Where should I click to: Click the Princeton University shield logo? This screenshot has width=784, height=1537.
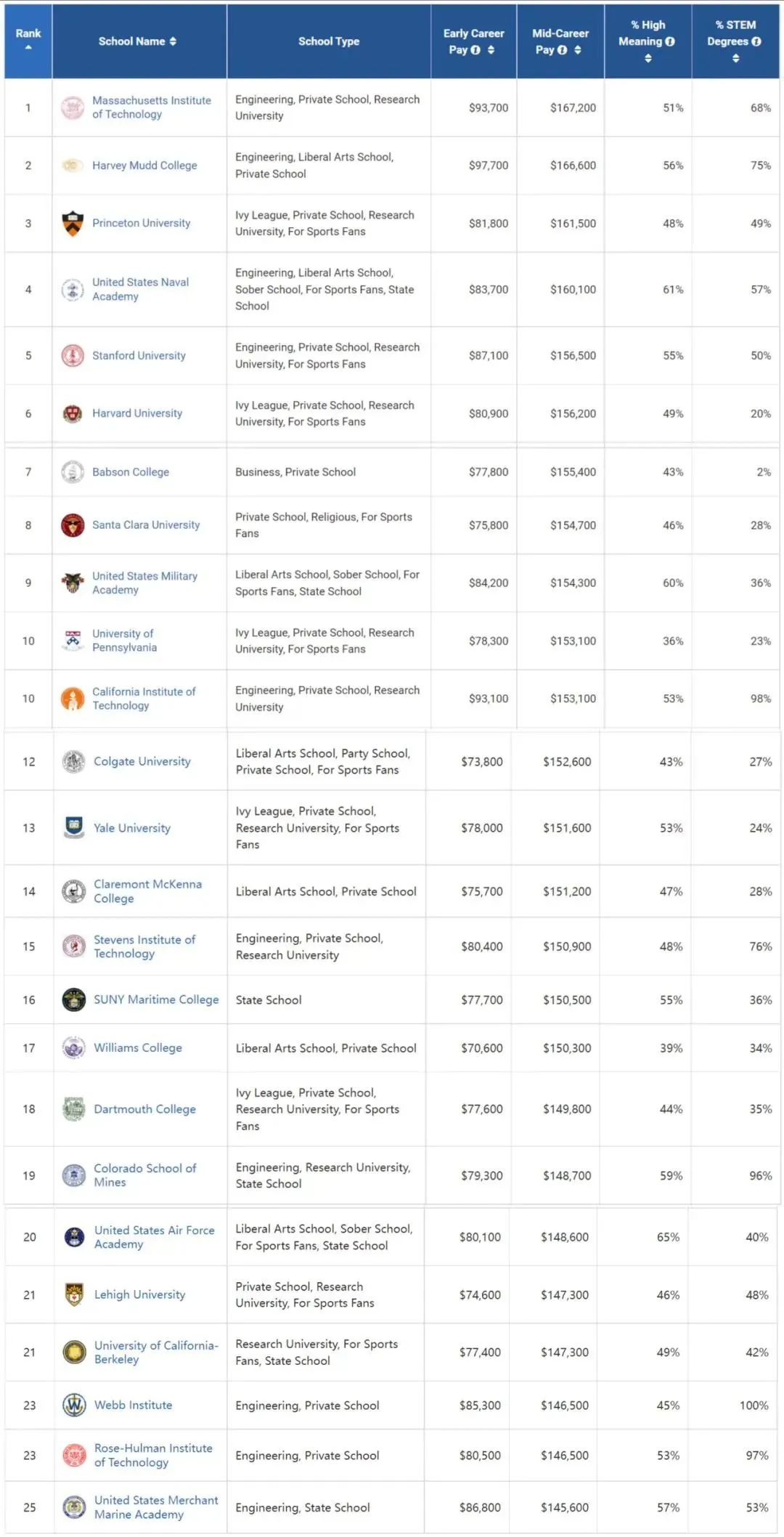coord(73,223)
